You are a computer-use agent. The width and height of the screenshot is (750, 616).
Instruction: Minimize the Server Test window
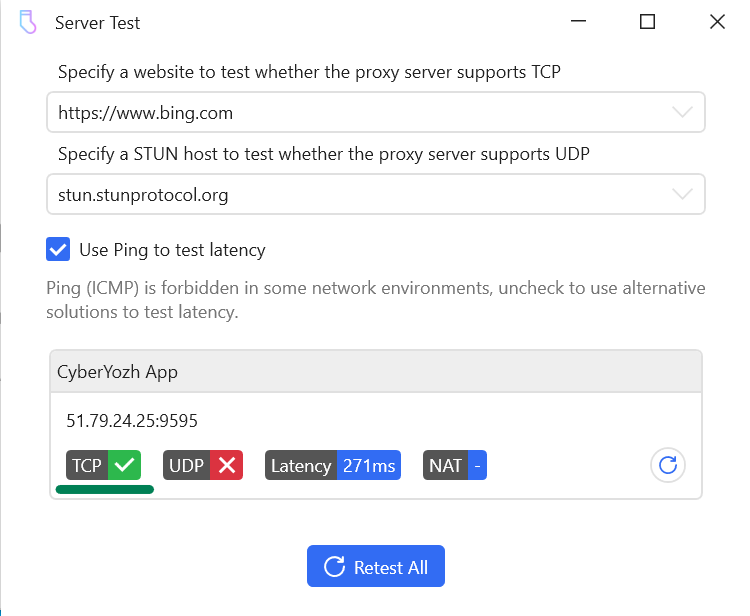pyautogui.click(x=578, y=22)
